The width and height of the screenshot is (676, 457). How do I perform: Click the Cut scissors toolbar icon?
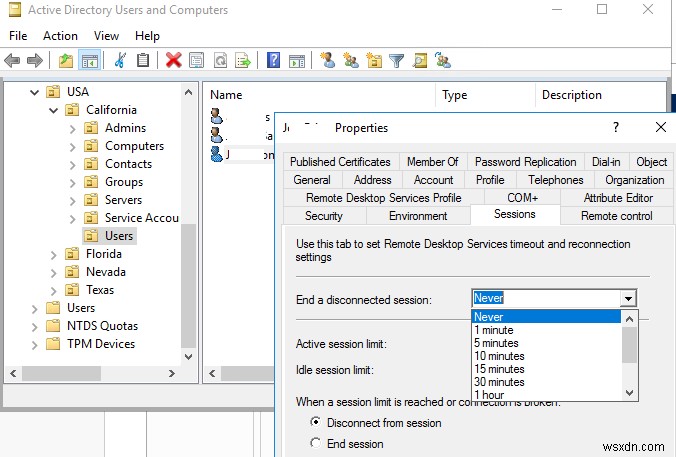point(120,60)
